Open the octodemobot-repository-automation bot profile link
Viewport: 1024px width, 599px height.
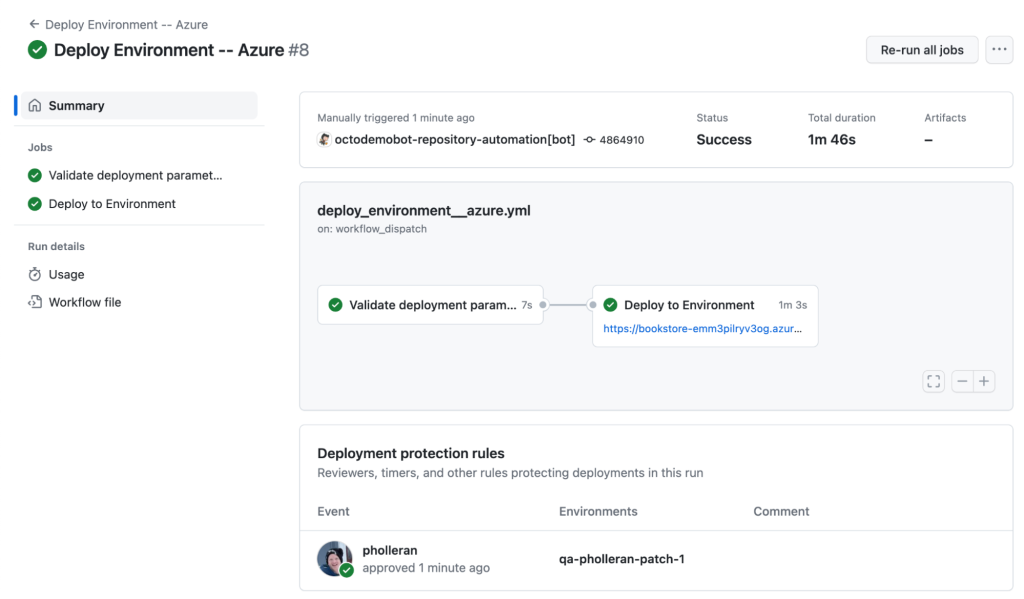(455, 140)
